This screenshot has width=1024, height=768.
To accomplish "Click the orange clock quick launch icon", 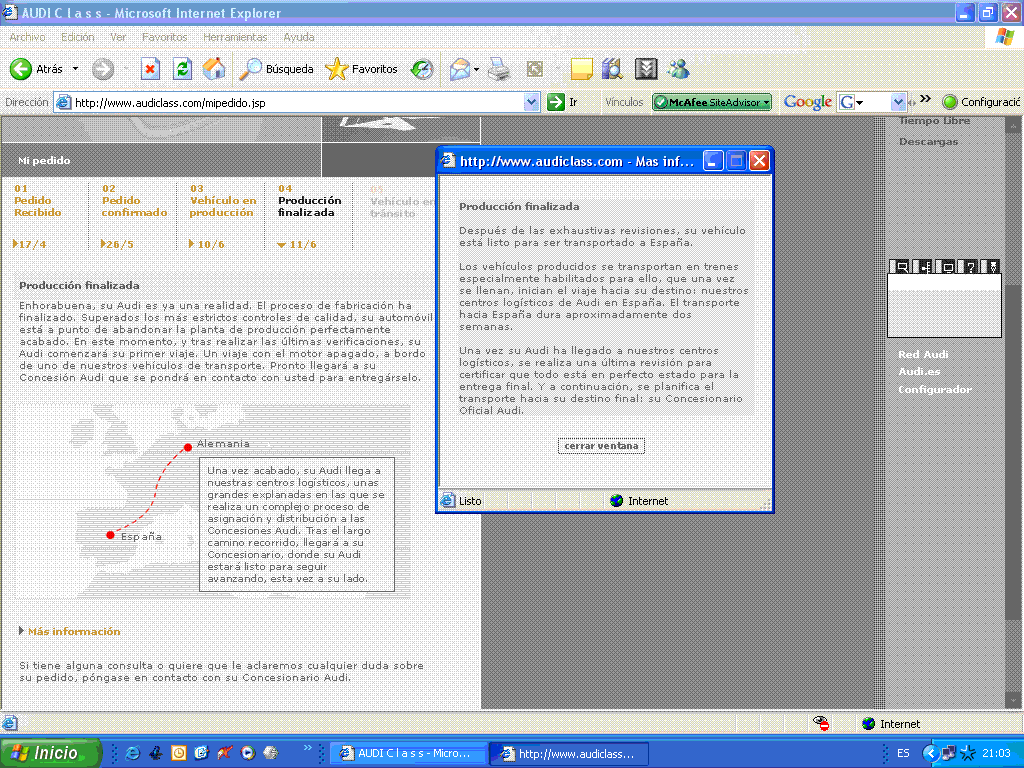I will [x=178, y=753].
